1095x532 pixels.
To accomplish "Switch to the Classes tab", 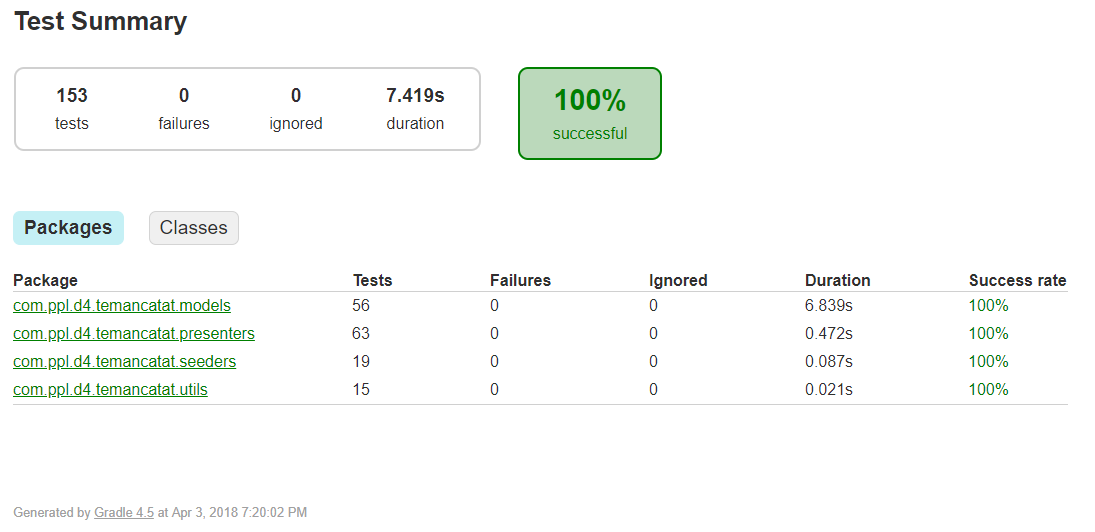I will pyautogui.click(x=193, y=228).
